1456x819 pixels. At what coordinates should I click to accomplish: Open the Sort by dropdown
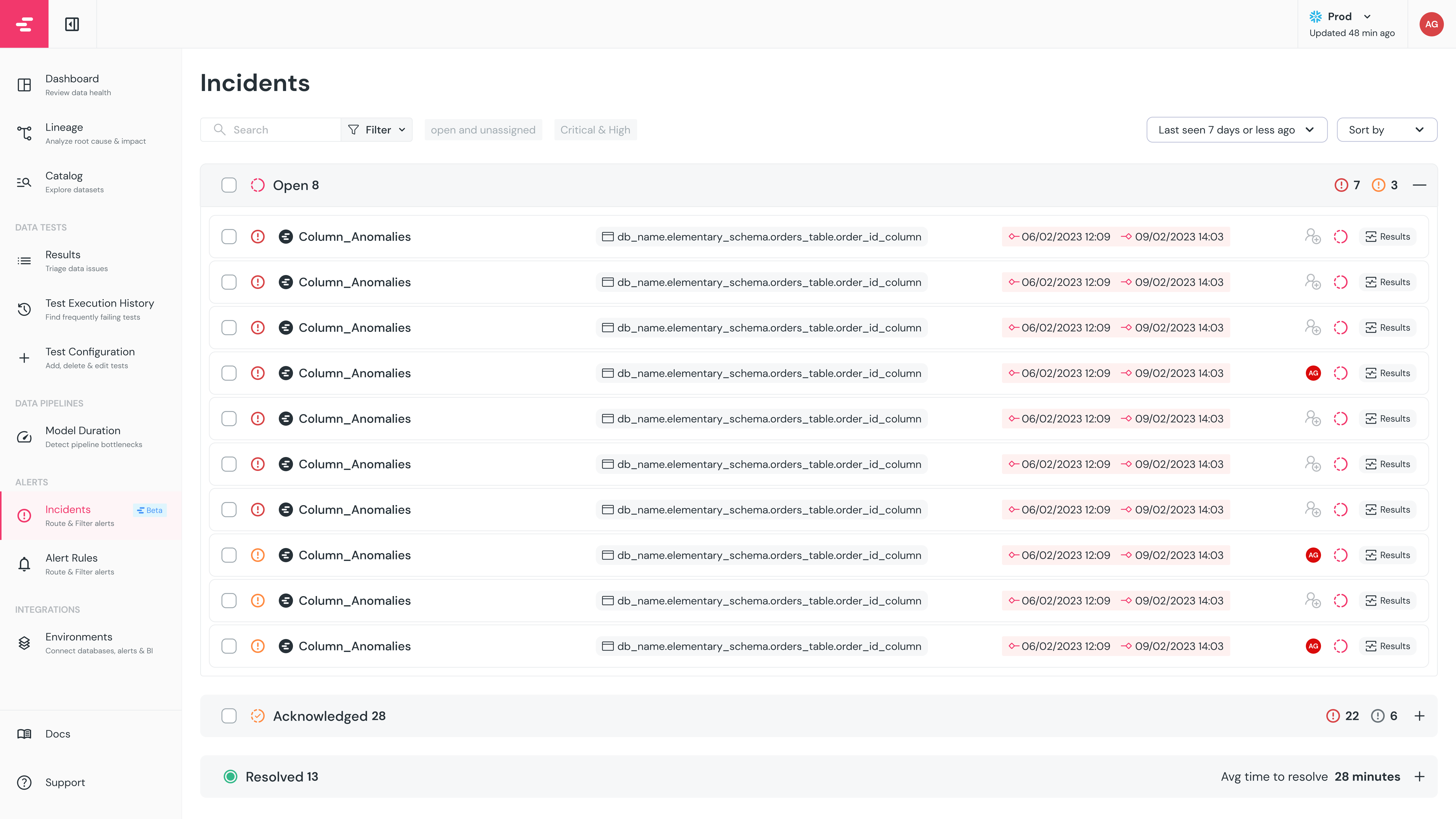pos(1387,130)
